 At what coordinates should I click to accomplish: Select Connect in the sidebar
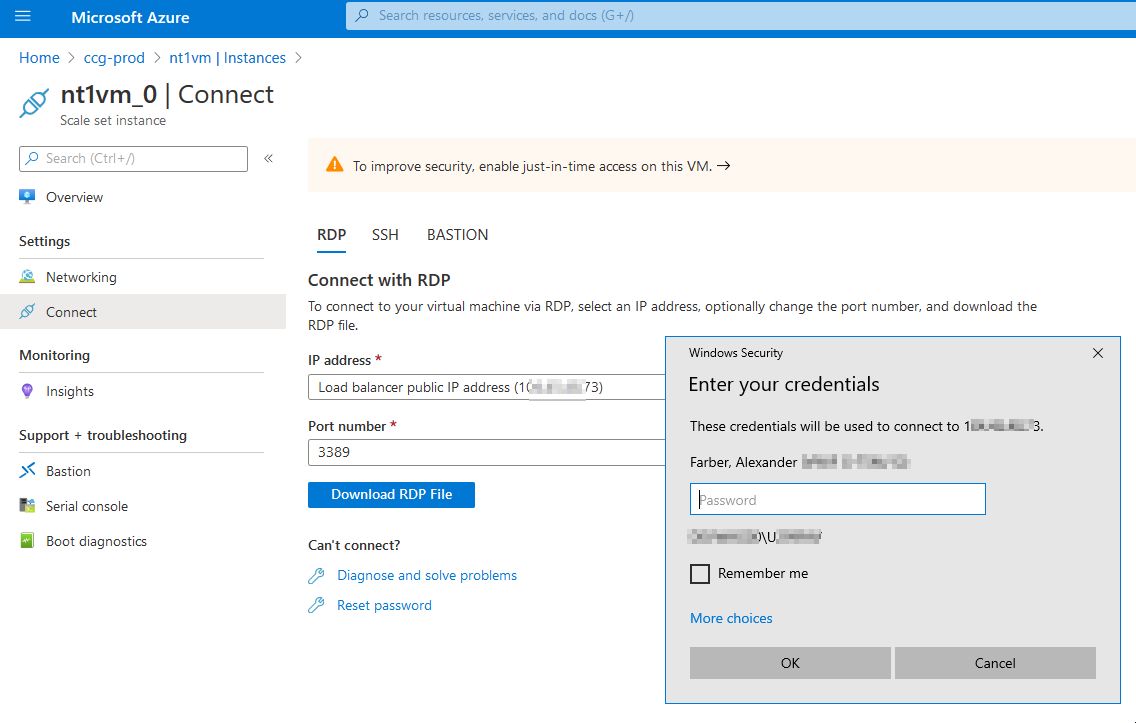[x=142, y=312]
